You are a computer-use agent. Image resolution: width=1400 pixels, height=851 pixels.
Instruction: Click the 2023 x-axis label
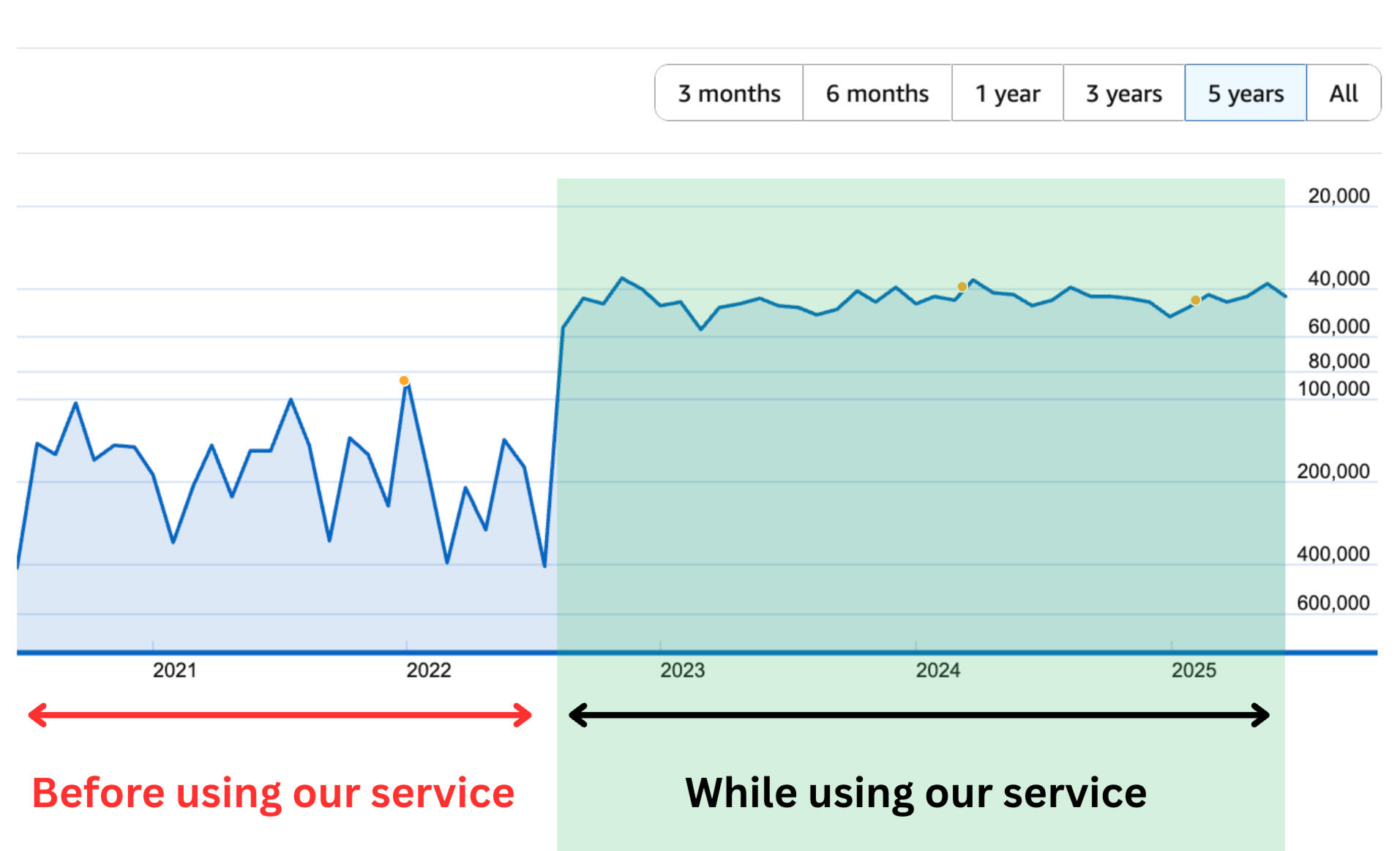[x=682, y=670]
